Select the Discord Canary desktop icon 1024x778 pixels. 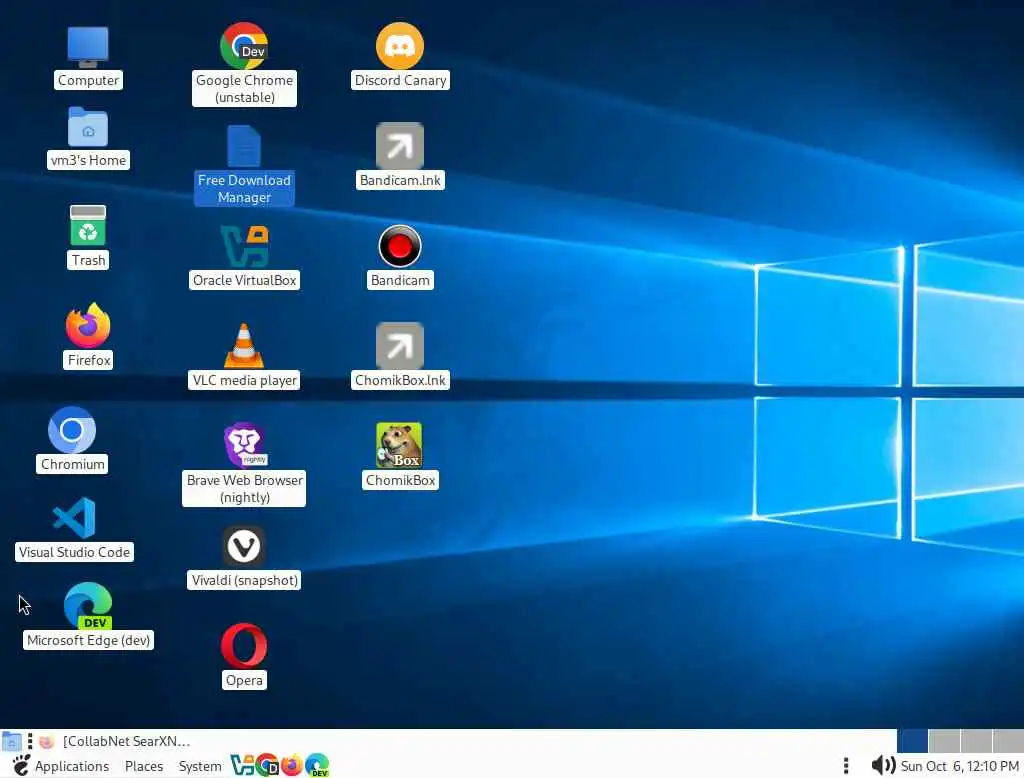[x=400, y=46]
